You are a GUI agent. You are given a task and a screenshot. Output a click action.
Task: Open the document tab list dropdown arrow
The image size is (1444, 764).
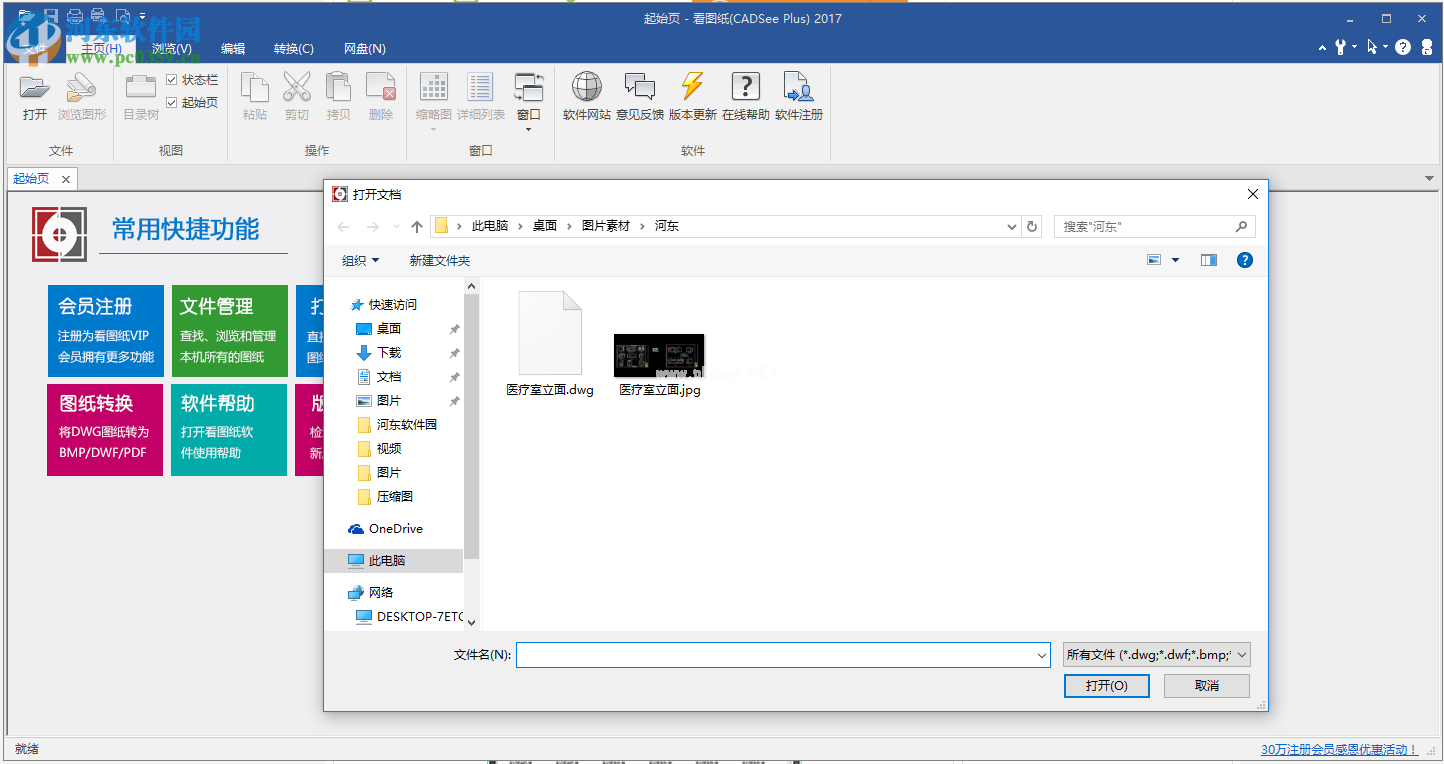pyautogui.click(x=1430, y=178)
